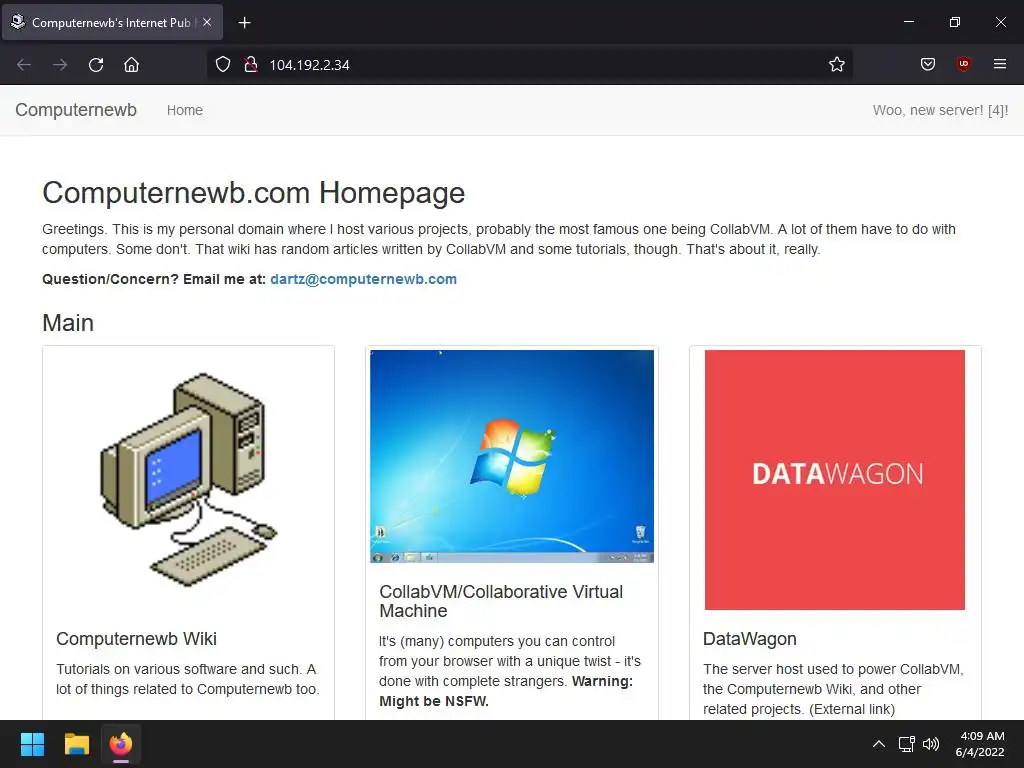Click the Windows 7 desktop thumbnail

pos(512,456)
